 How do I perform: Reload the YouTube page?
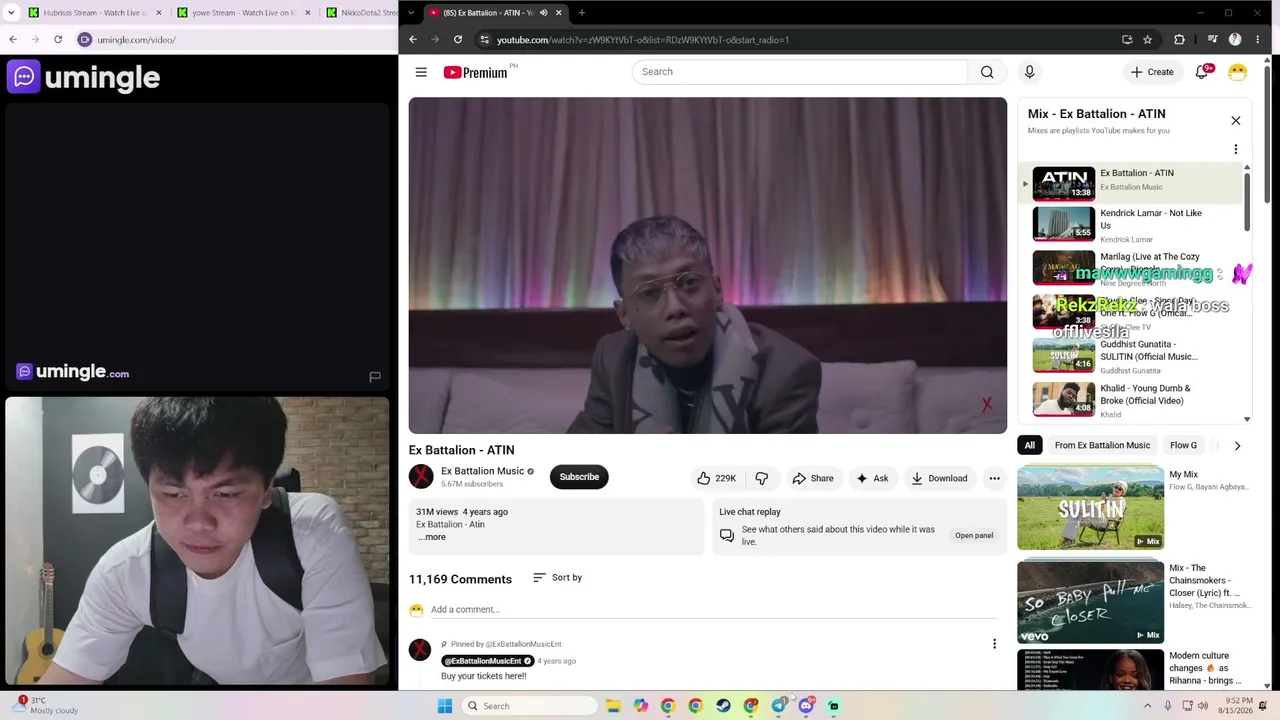point(458,40)
